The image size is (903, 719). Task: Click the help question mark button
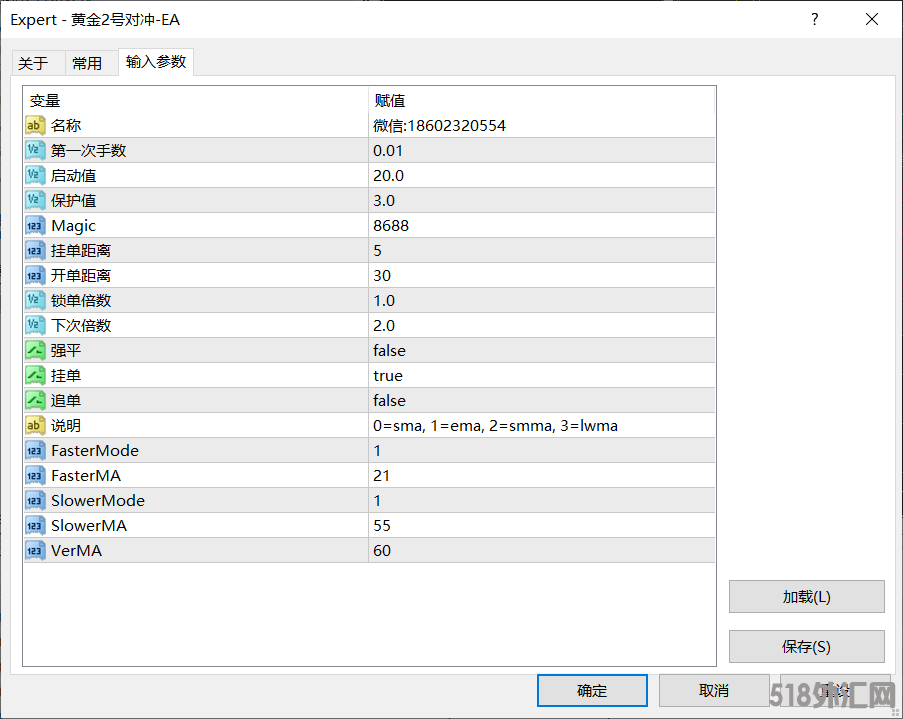click(x=815, y=19)
